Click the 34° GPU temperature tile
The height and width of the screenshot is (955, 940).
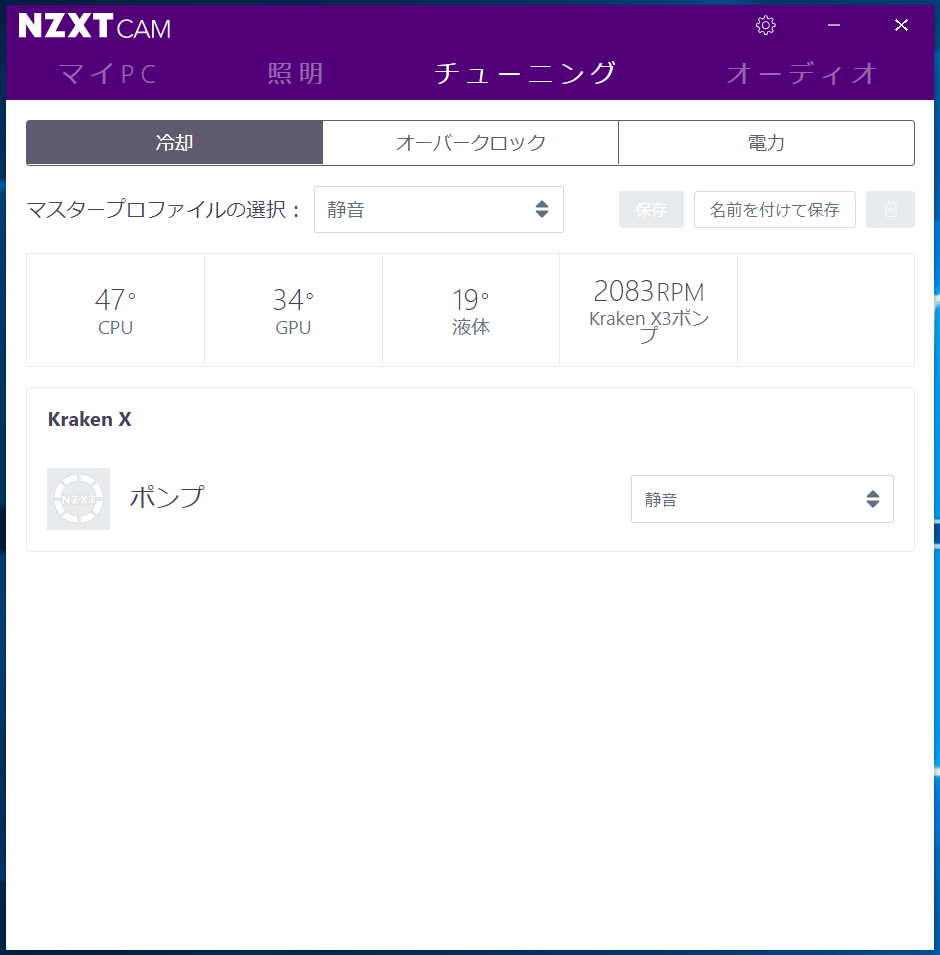[293, 310]
